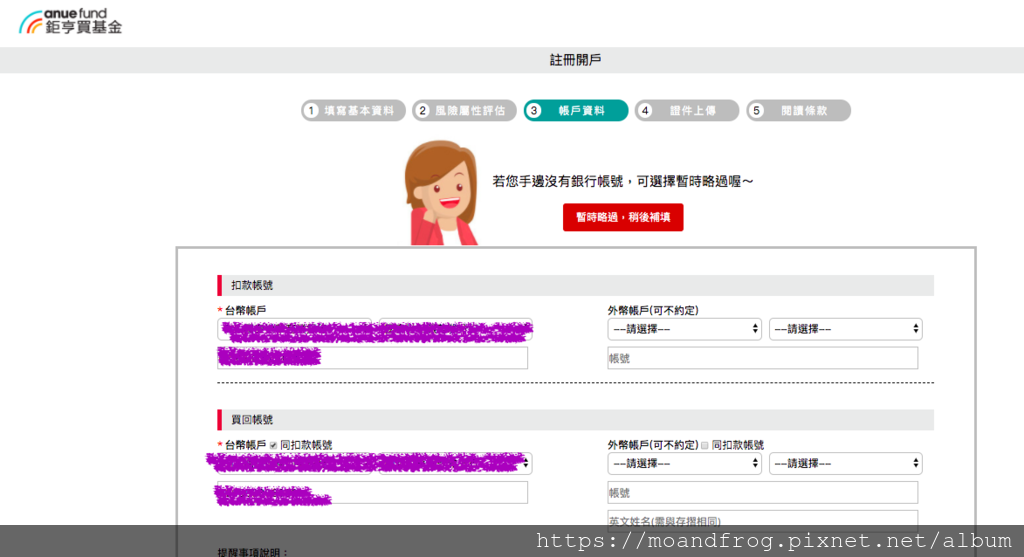Viewport: 1024px width, 557px height.
Task: Go to step 5 閱讀條款
Action: pyautogui.click(x=798, y=110)
